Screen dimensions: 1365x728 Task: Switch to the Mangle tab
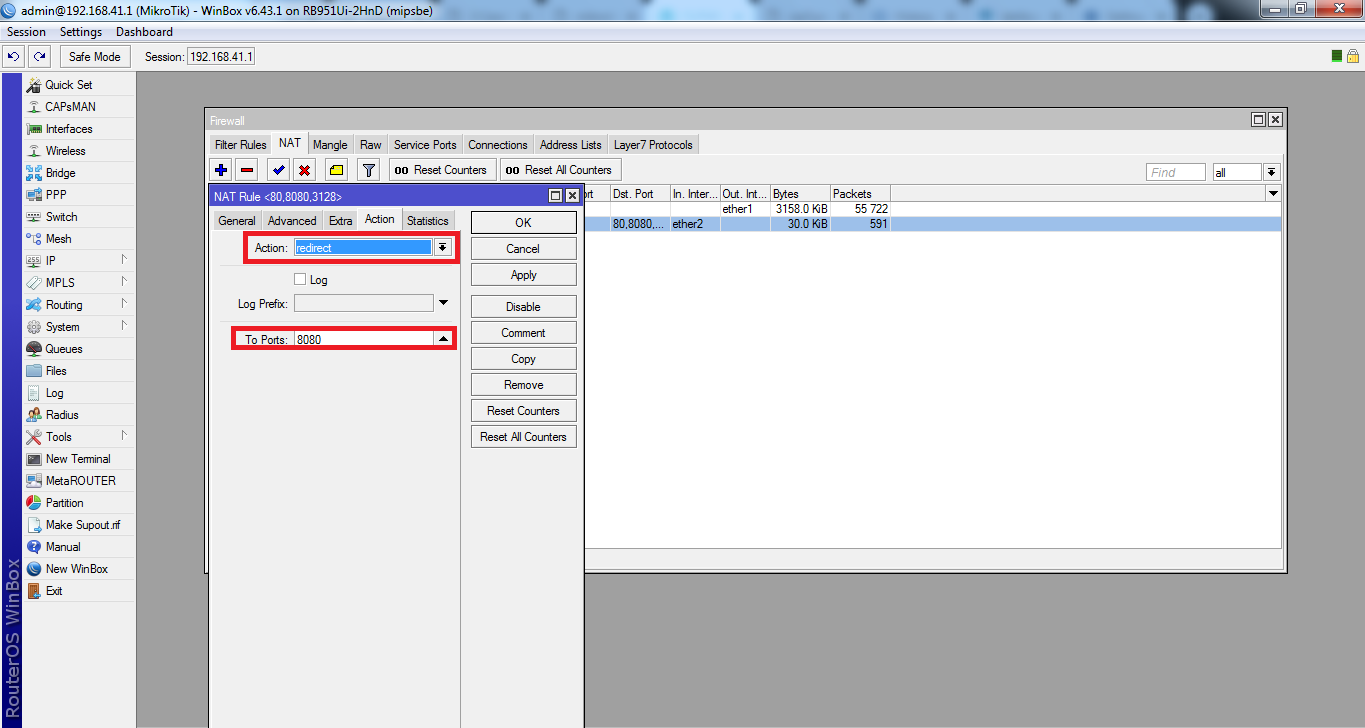pos(330,145)
